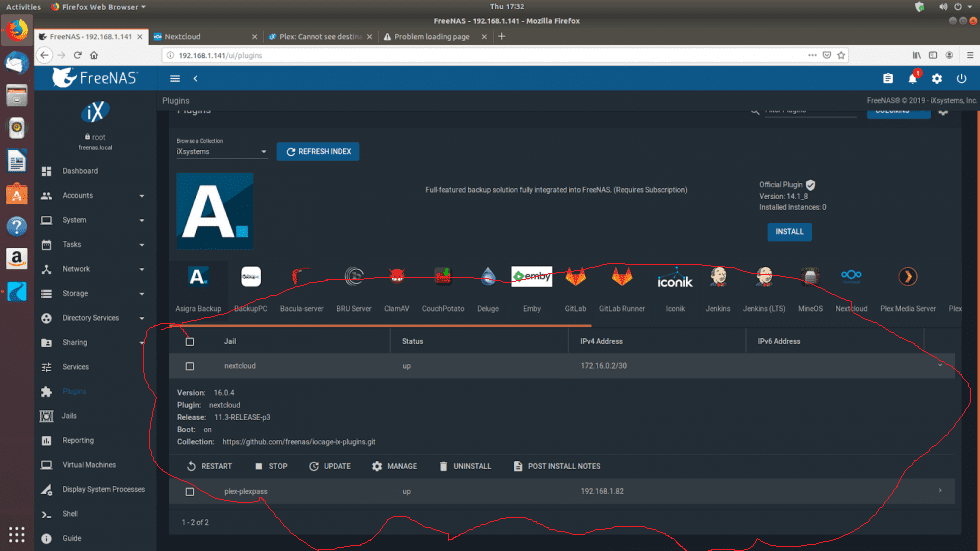Pick the Emby plugin icon
The image size is (980, 551).
click(531, 276)
